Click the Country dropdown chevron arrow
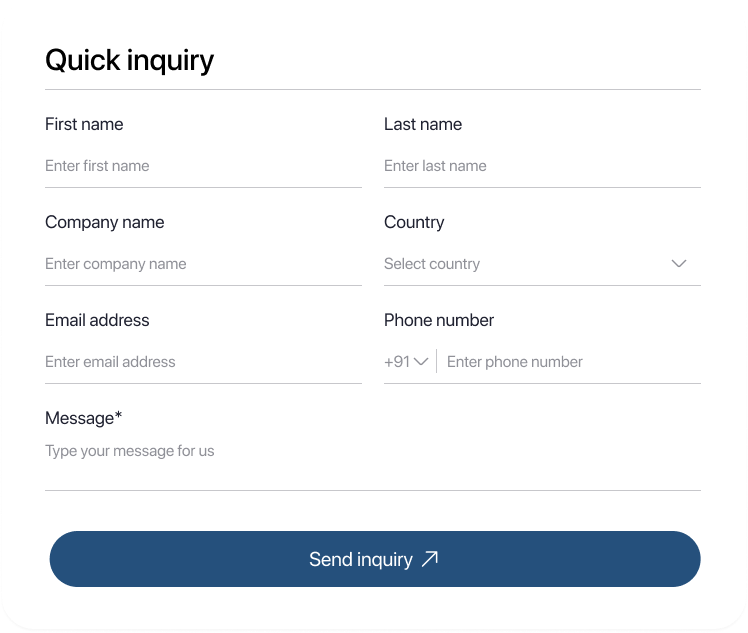The image size is (748, 633). tap(679, 264)
